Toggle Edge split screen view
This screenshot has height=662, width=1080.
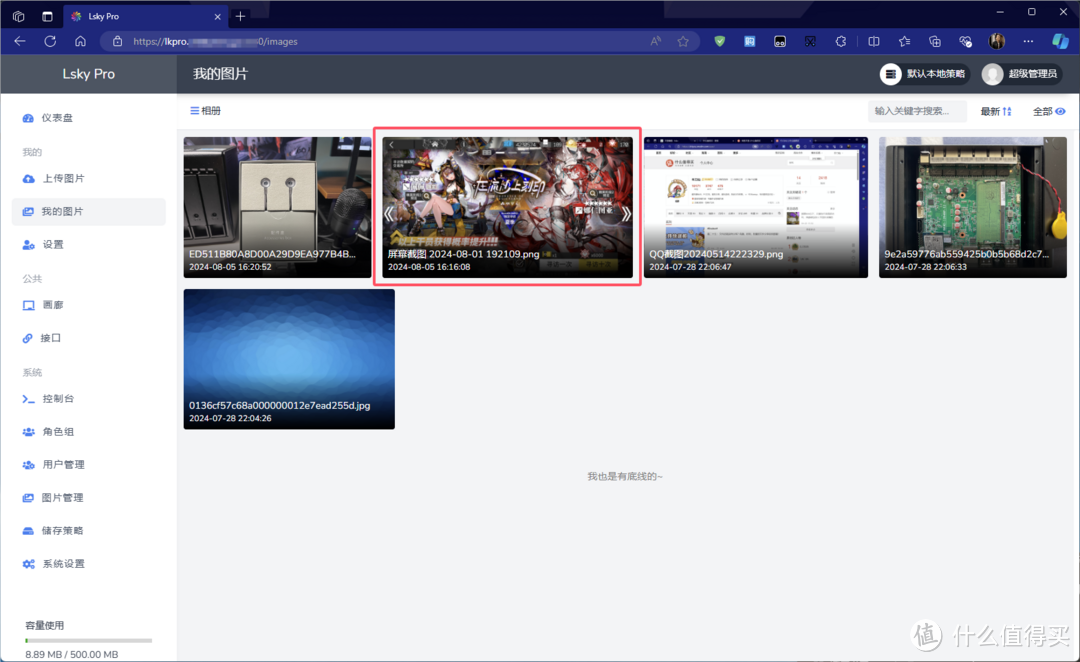(873, 41)
